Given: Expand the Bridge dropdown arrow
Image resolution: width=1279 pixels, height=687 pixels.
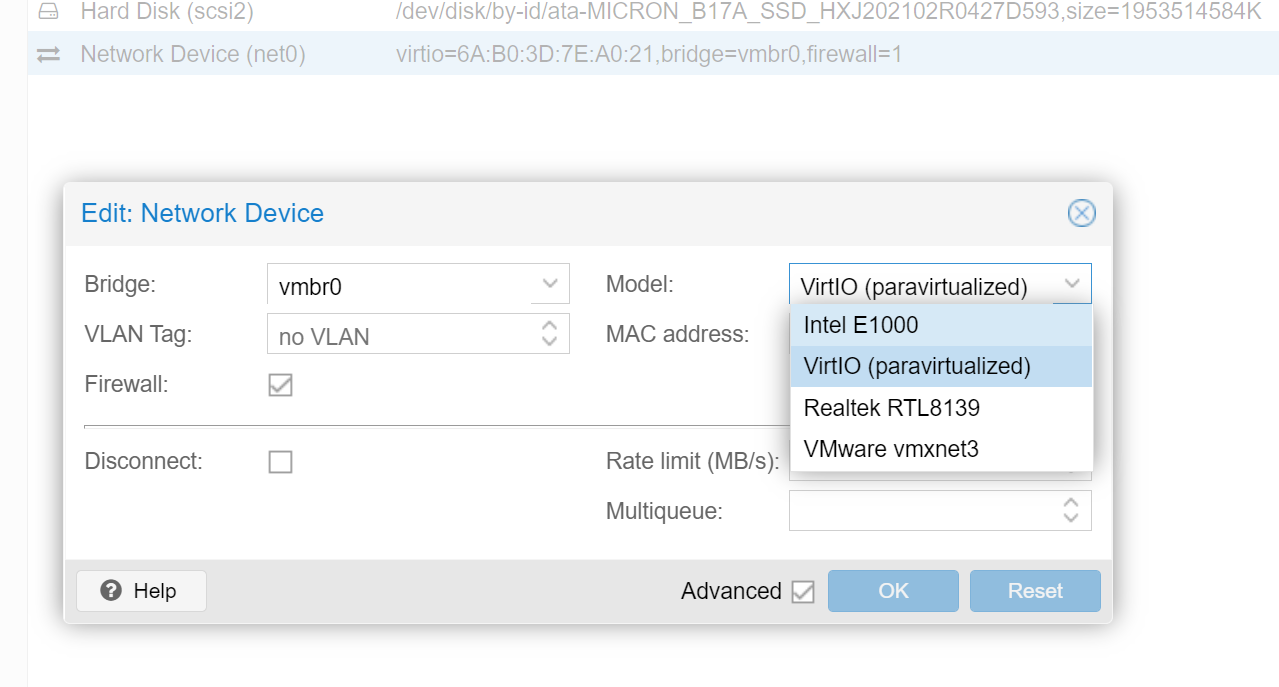Looking at the screenshot, I should [x=549, y=285].
